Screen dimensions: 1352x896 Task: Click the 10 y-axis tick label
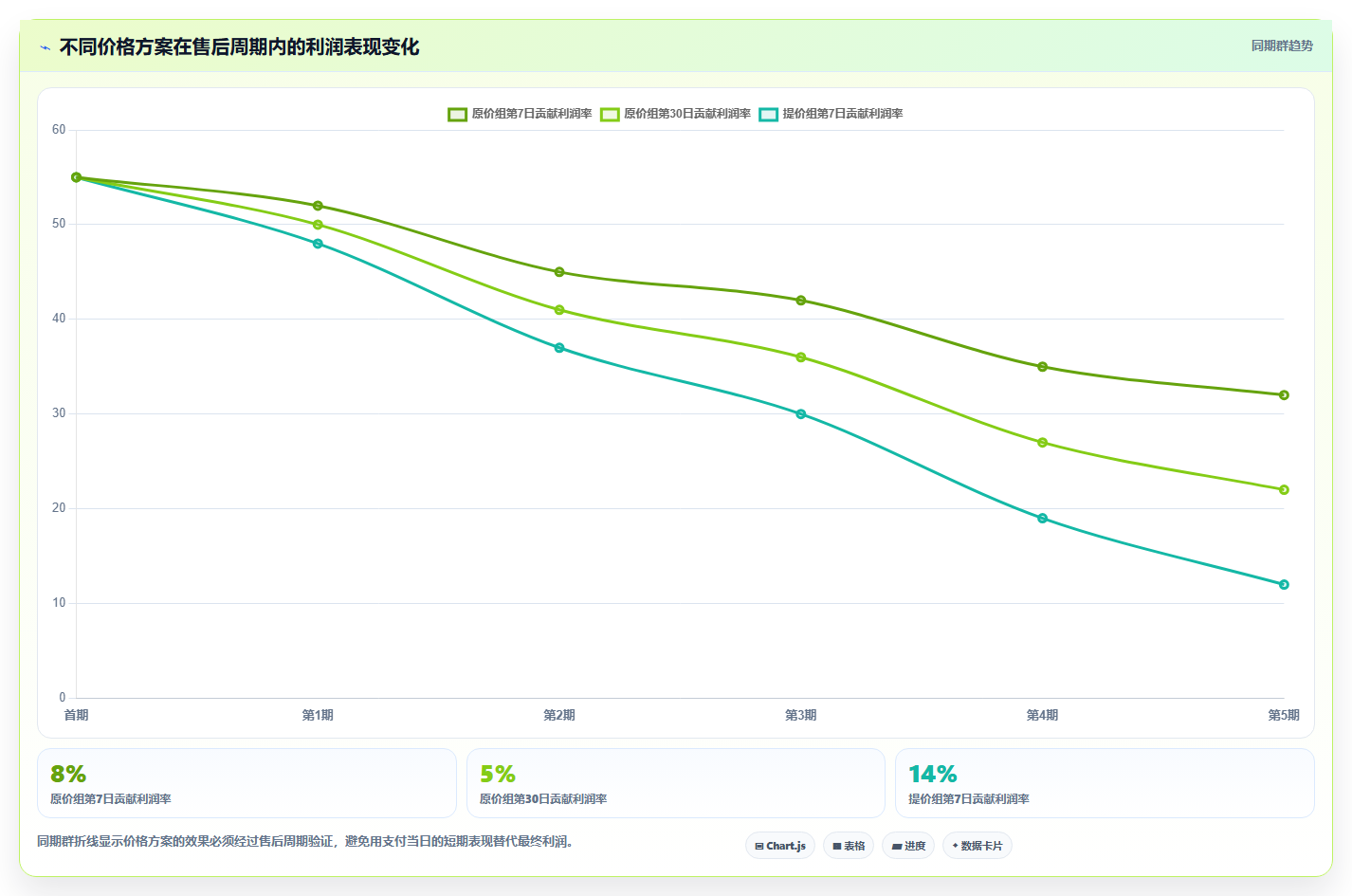click(59, 603)
